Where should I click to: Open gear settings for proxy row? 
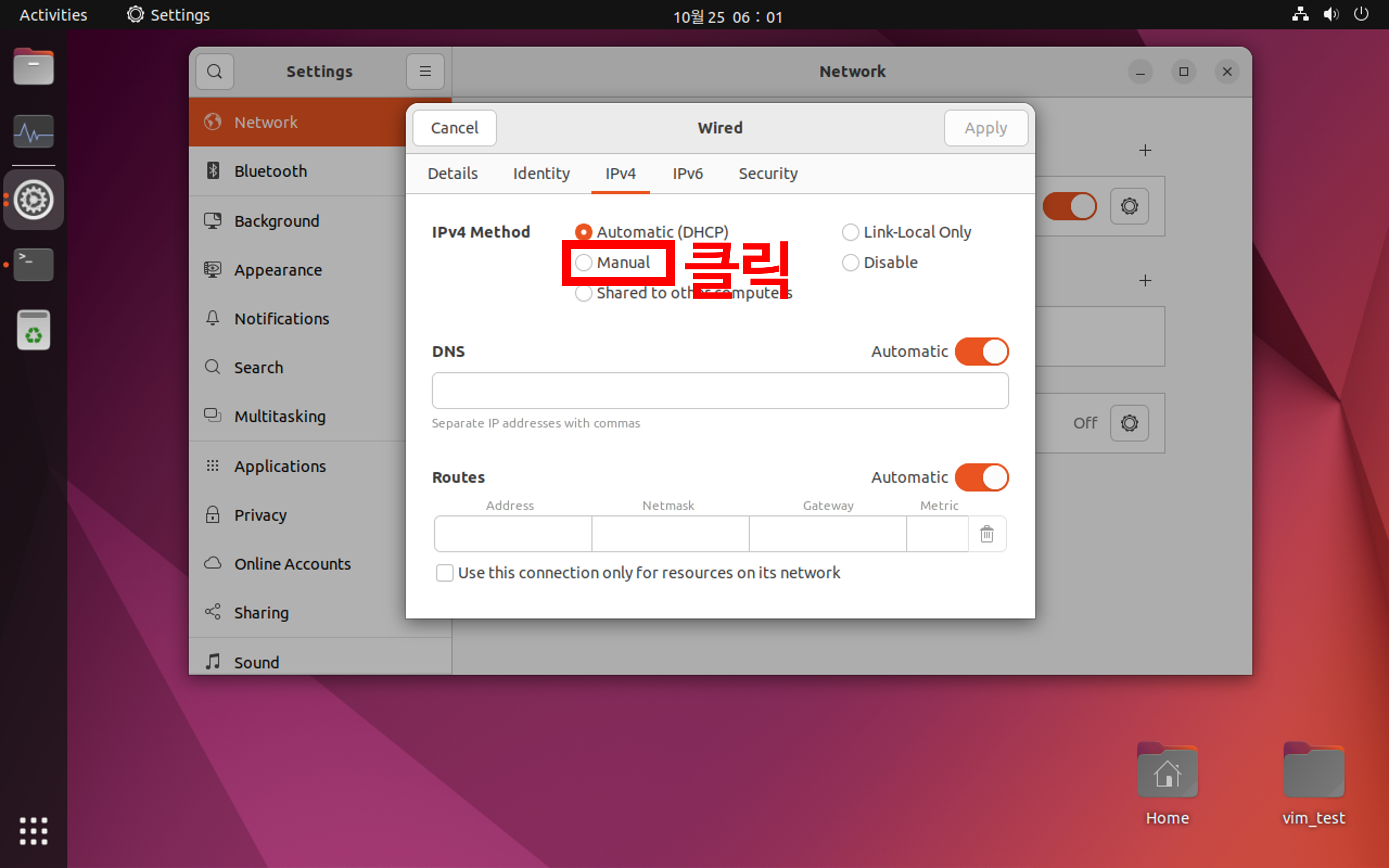pos(1129,423)
